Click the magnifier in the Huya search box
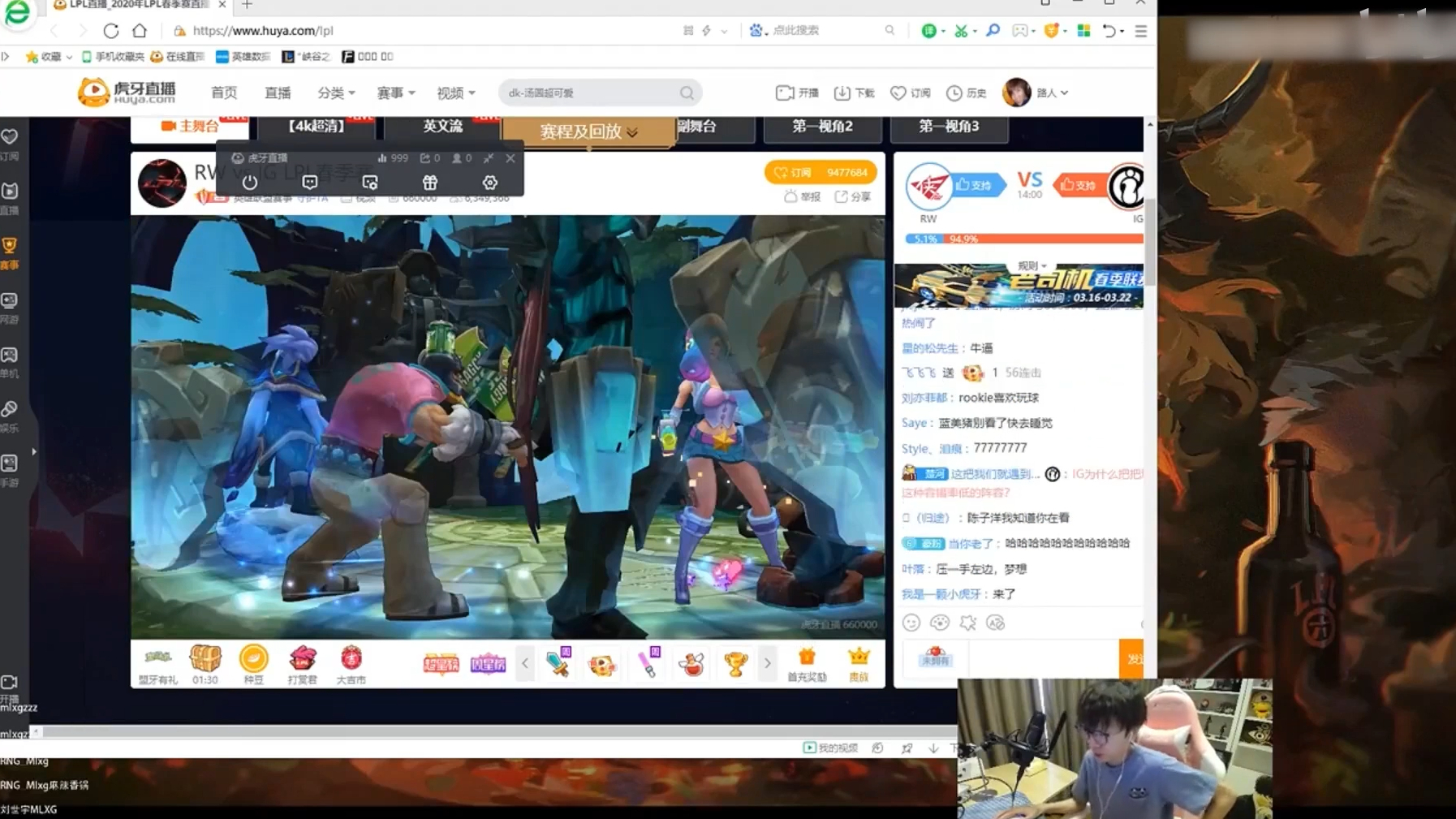The height and width of the screenshot is (819, 1456). pos(687,93)
